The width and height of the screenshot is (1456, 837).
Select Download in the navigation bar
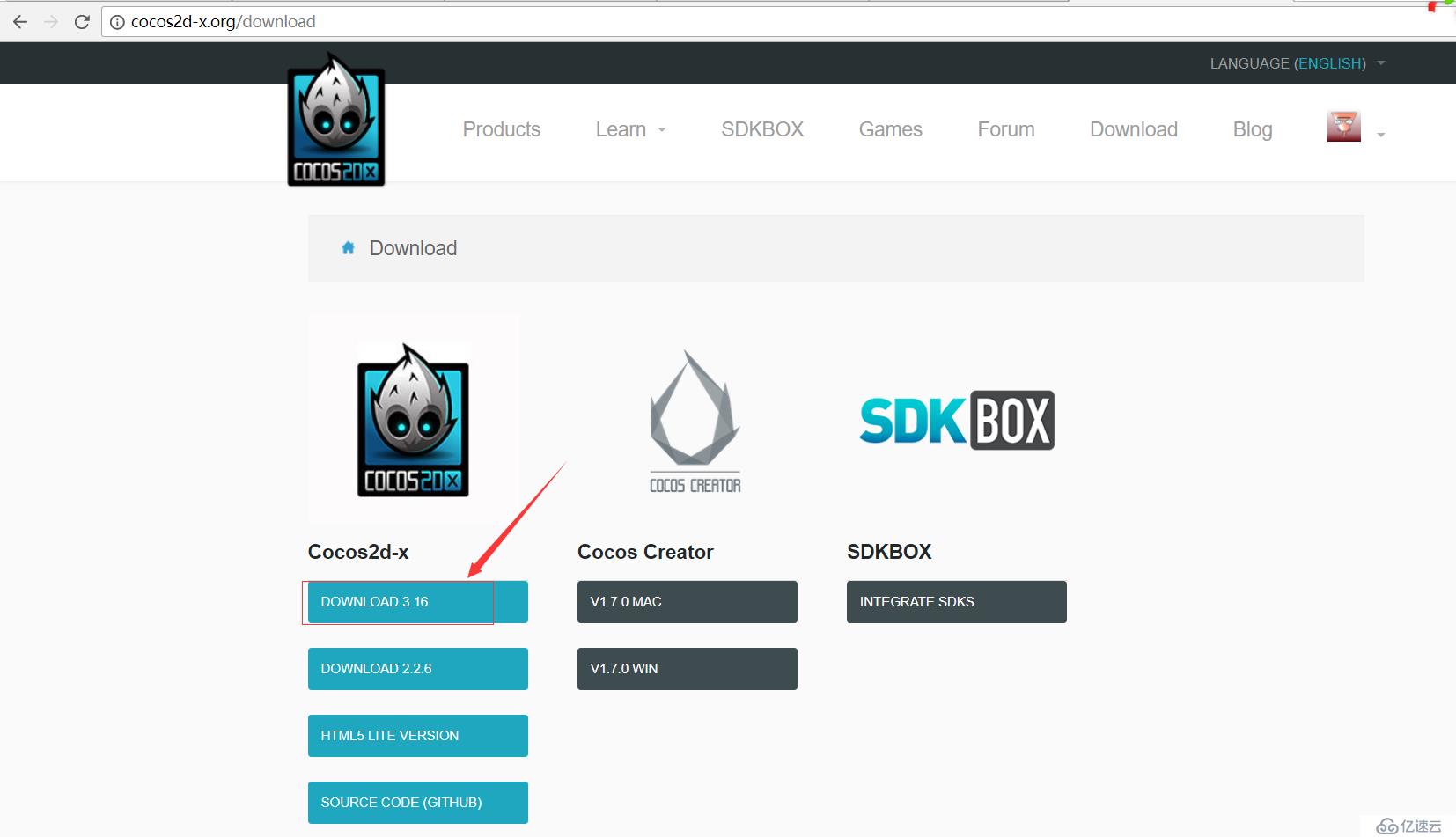1134,129
